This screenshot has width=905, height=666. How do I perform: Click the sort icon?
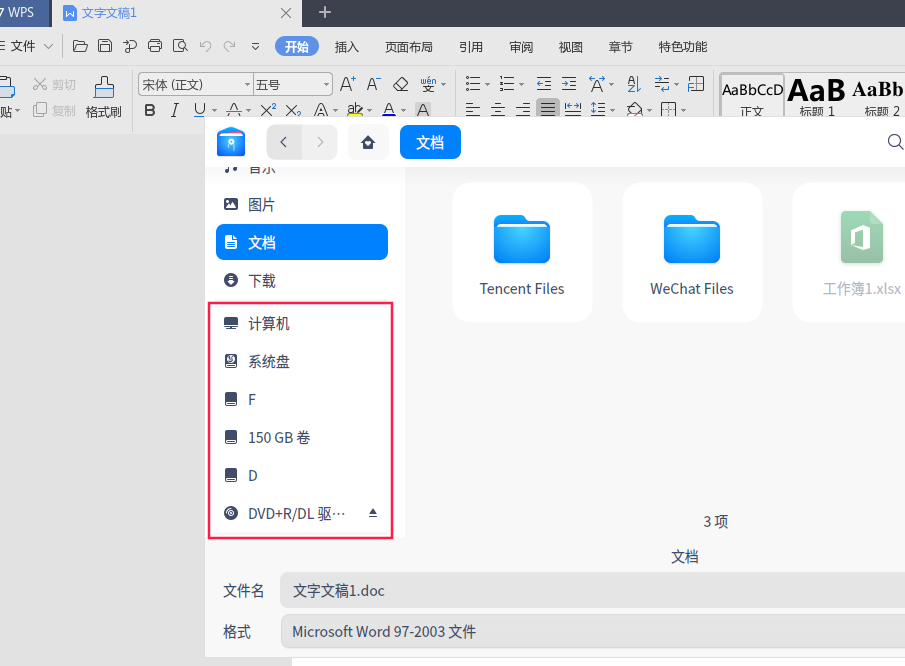coord(634,84)
